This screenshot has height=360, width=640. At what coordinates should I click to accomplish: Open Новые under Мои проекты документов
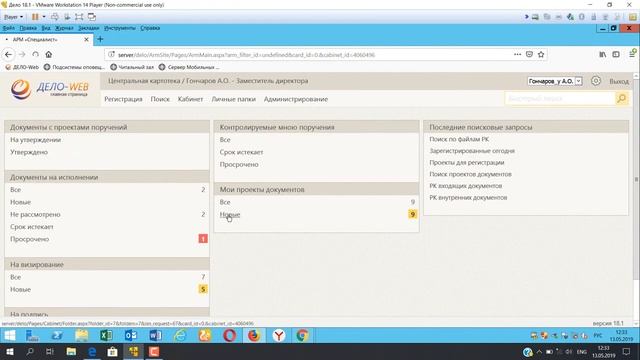[x=230, y=214]
